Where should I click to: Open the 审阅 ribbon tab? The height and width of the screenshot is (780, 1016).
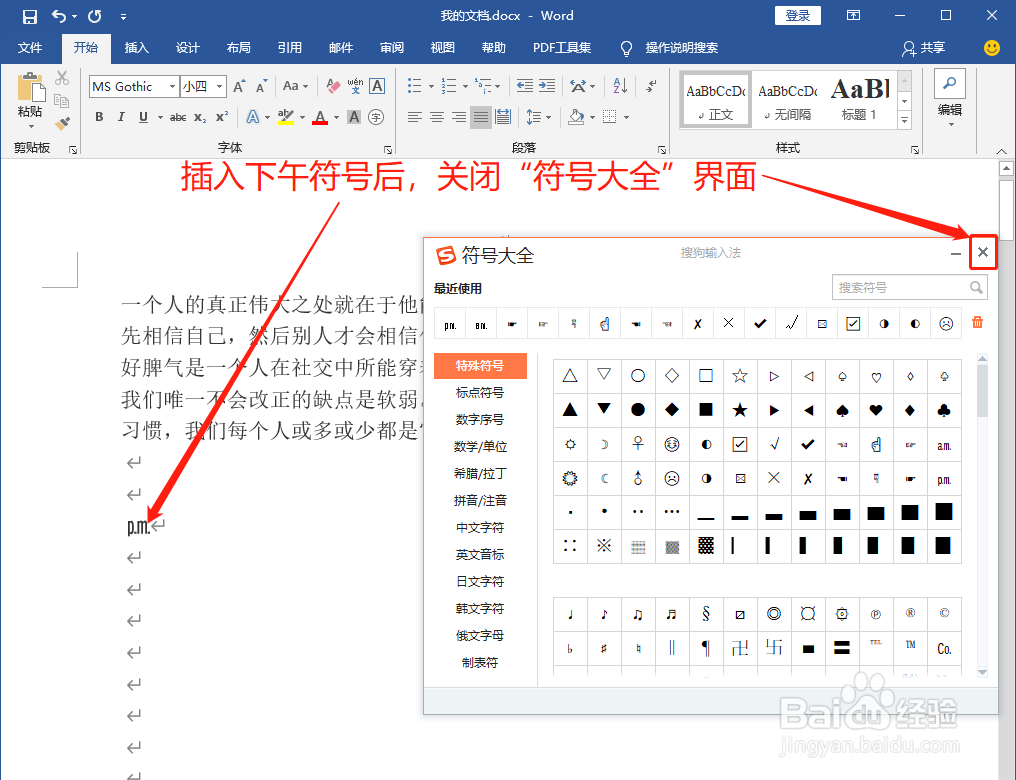[392, 47]
